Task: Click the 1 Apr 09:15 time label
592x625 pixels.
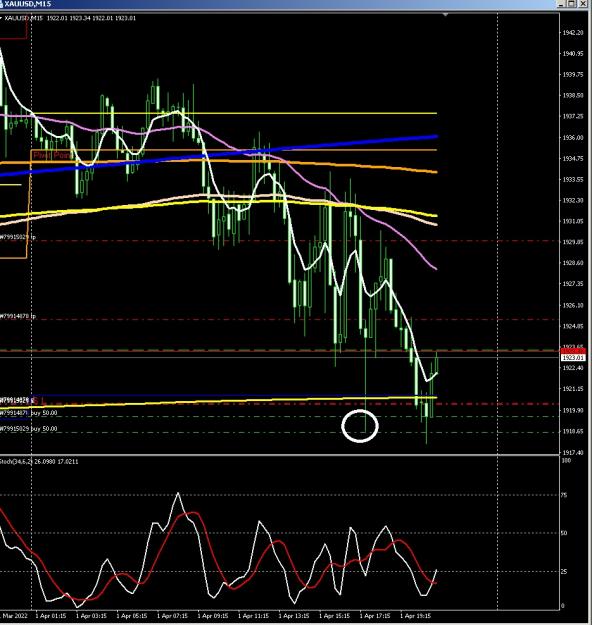Action: (x=213, y=616)
